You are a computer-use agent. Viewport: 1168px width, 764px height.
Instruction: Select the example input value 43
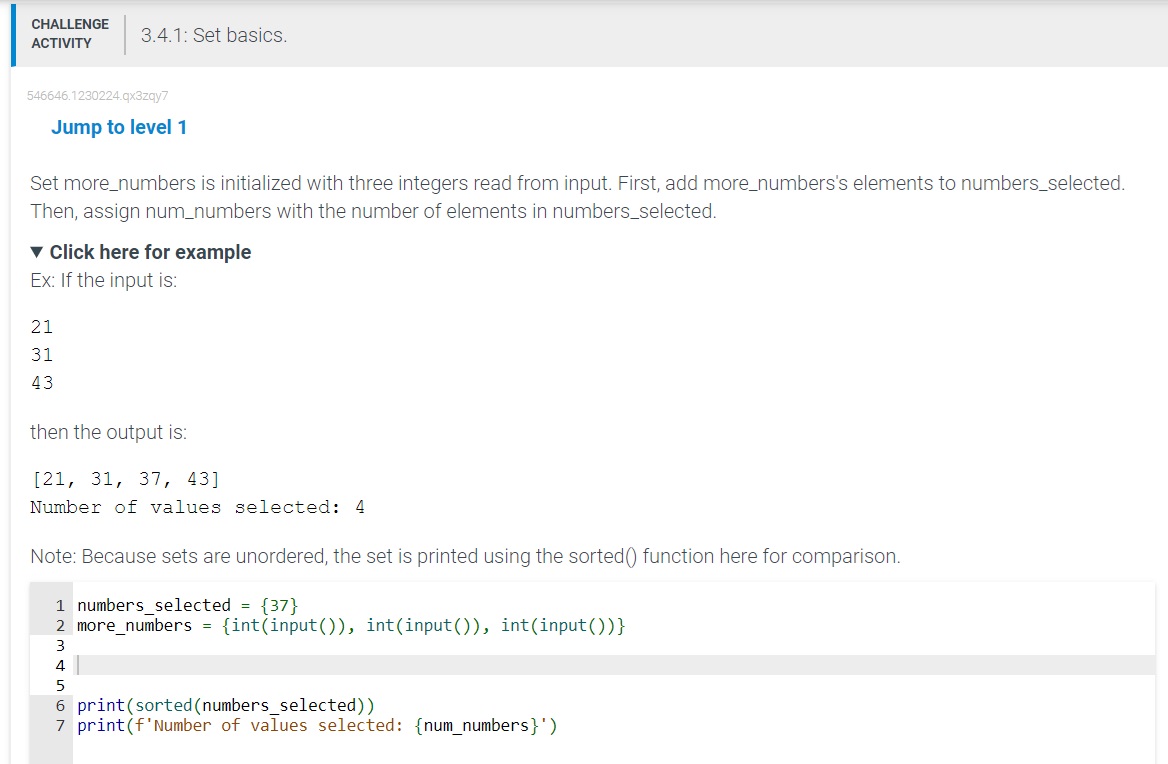[41, 383]
